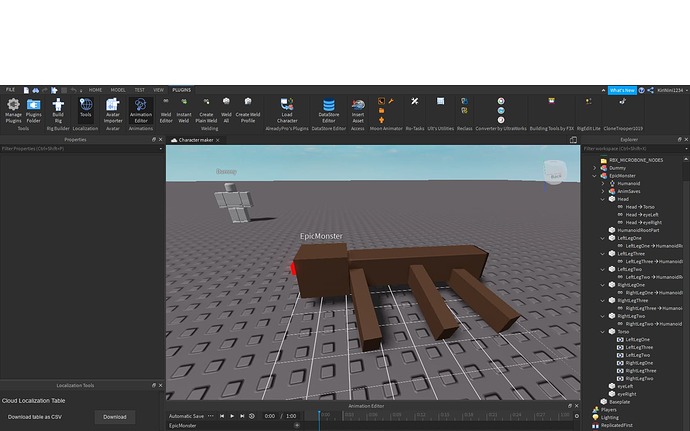Skip to last keyframe in Animation Editor
Viewport: 690px width, 431px height.
point(242,416)
